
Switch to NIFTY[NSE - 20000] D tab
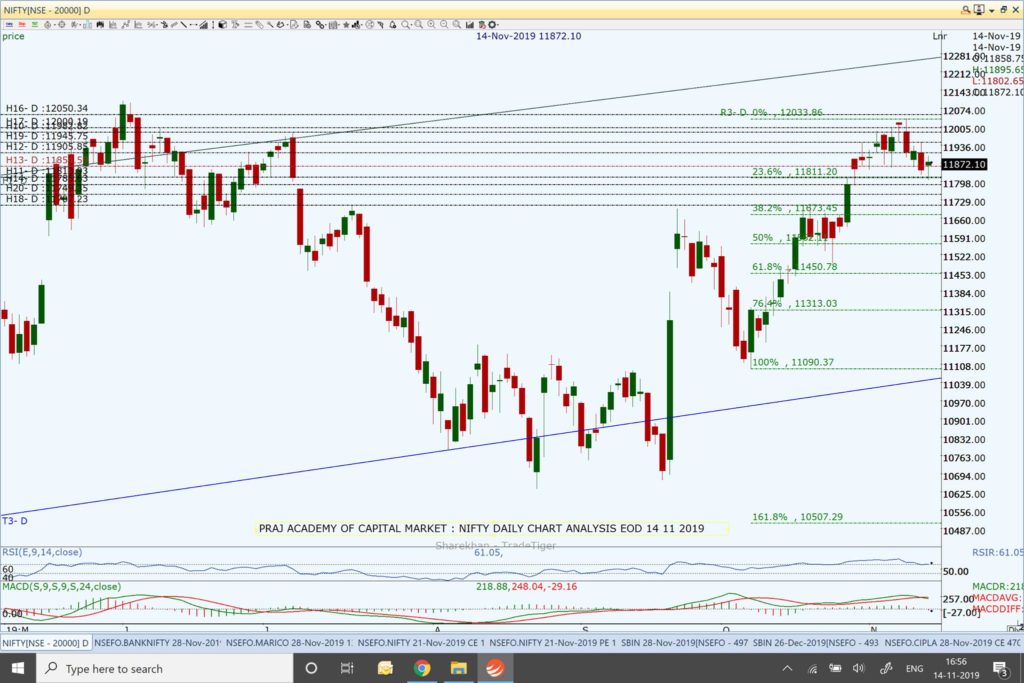[46, 643]
